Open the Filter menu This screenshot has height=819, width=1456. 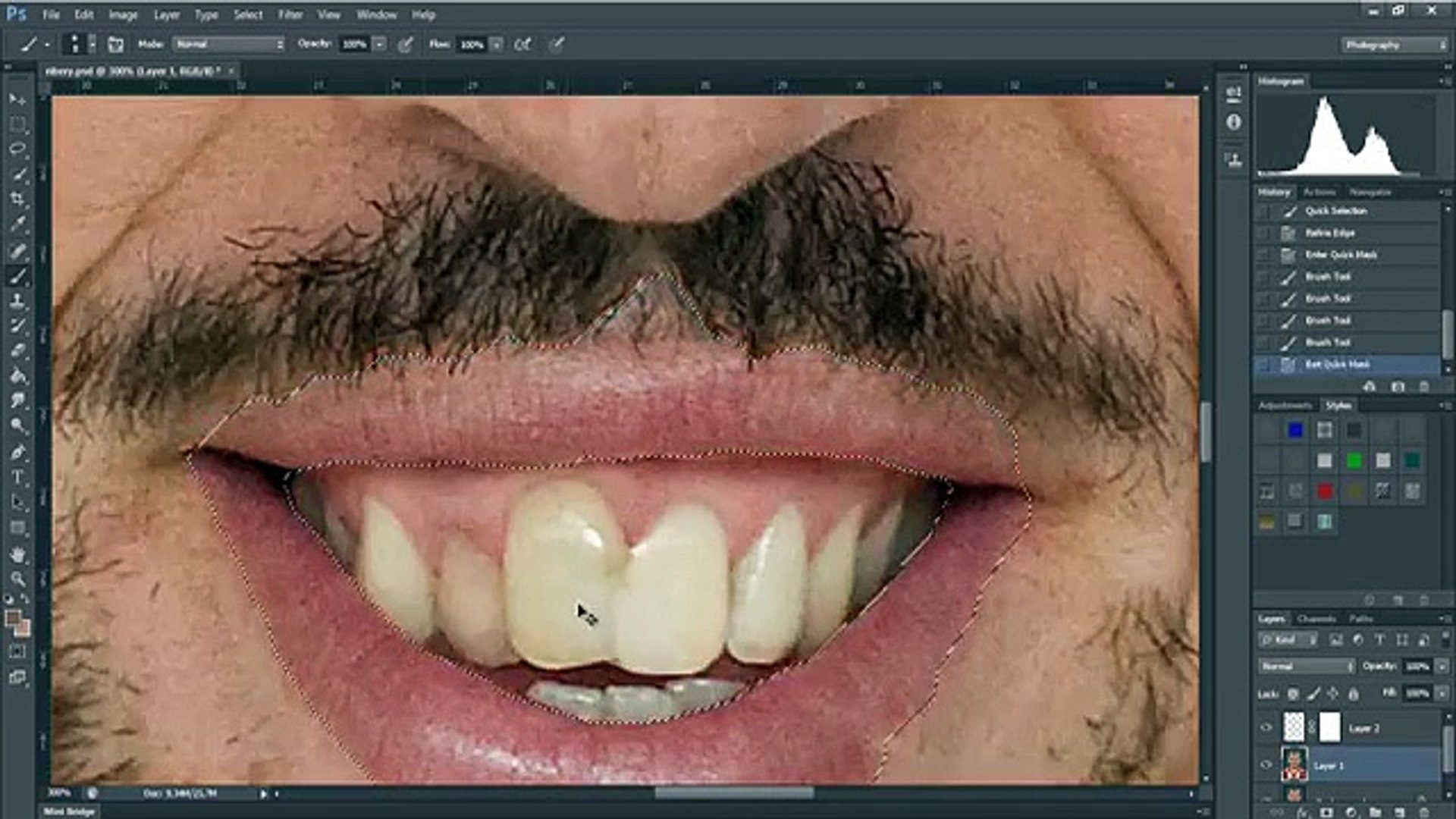(x=290, y=14)
